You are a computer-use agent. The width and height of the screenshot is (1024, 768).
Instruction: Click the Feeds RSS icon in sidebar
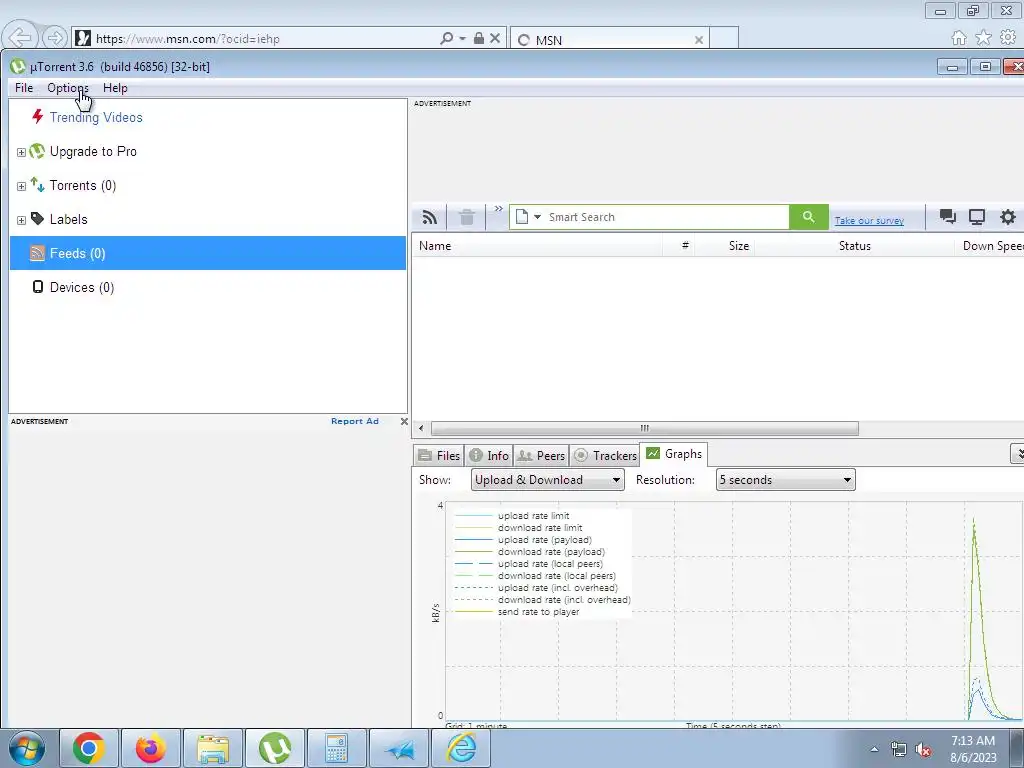point(37,253)
